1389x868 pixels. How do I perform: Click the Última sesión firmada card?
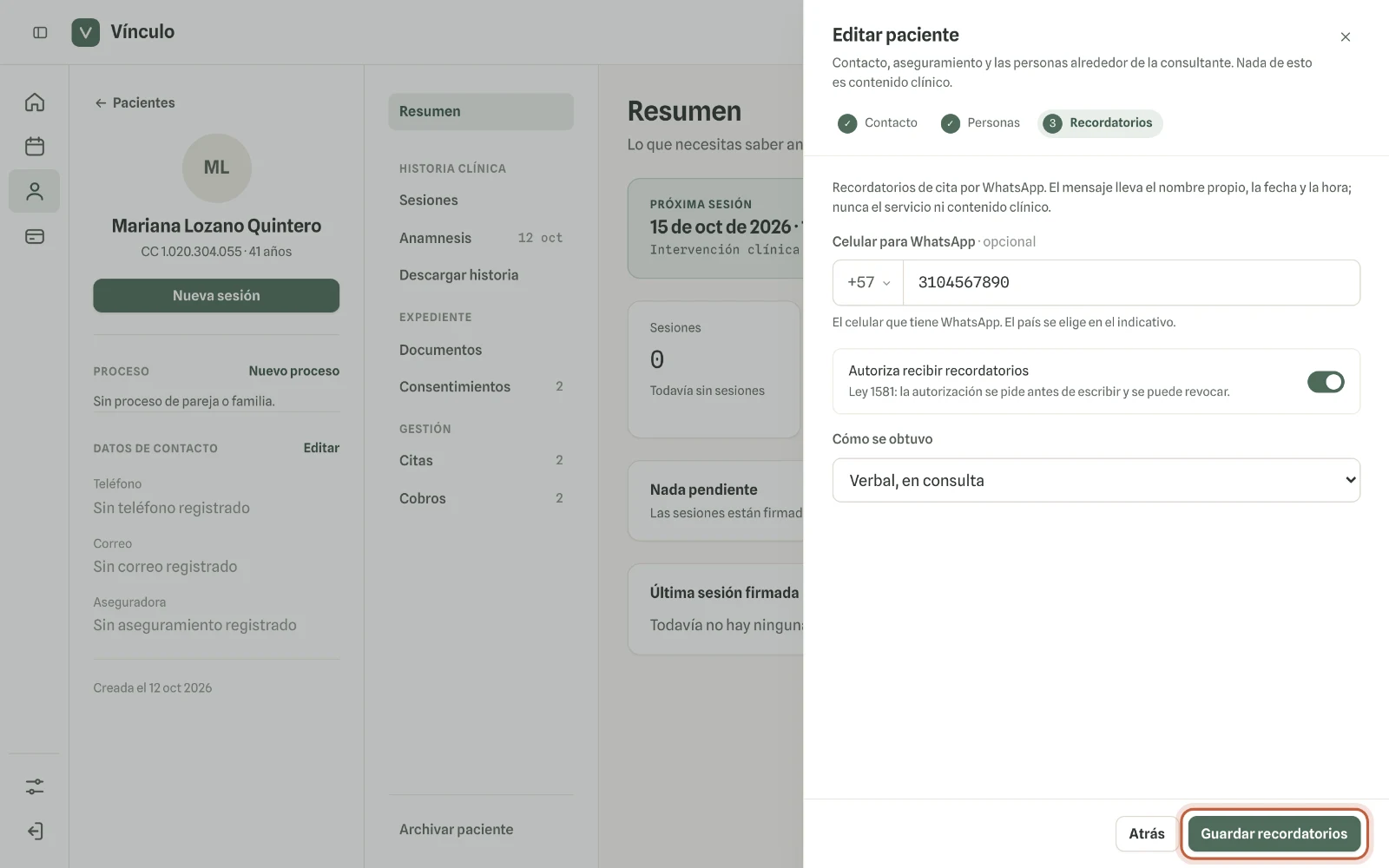pos(715,609)
